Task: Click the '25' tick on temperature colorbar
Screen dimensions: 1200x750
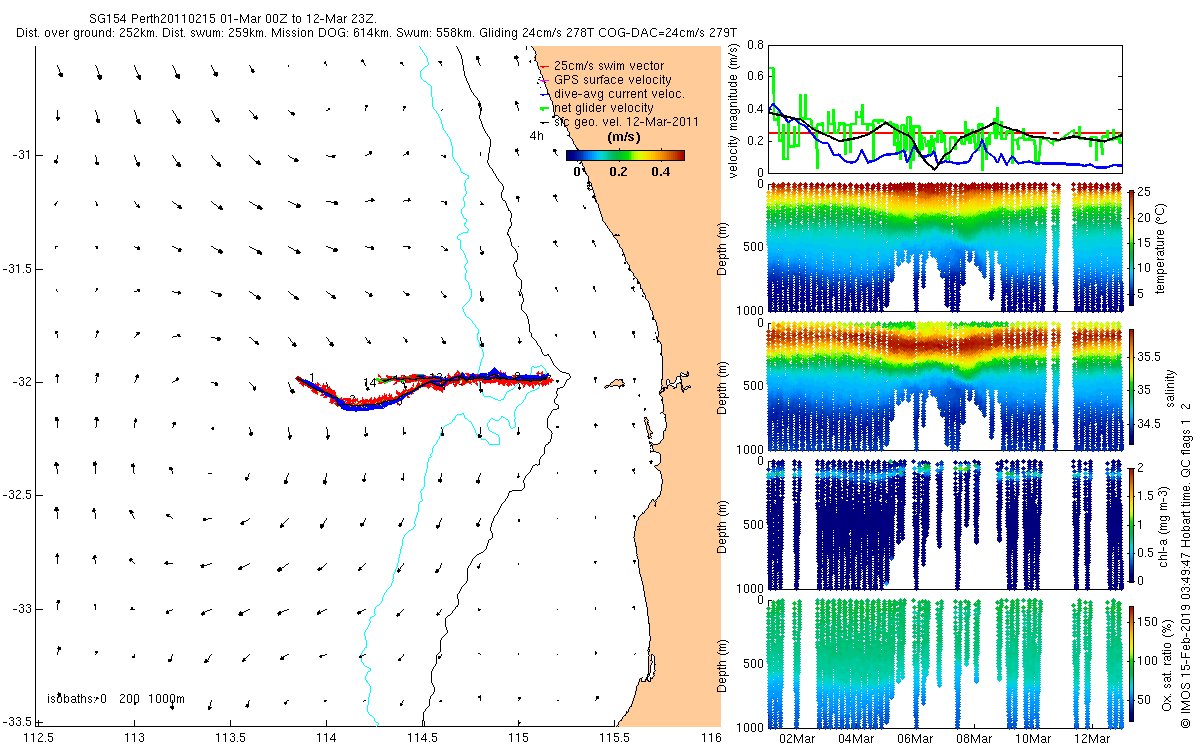Action: pyautogui.click(x=1145, y=190)
